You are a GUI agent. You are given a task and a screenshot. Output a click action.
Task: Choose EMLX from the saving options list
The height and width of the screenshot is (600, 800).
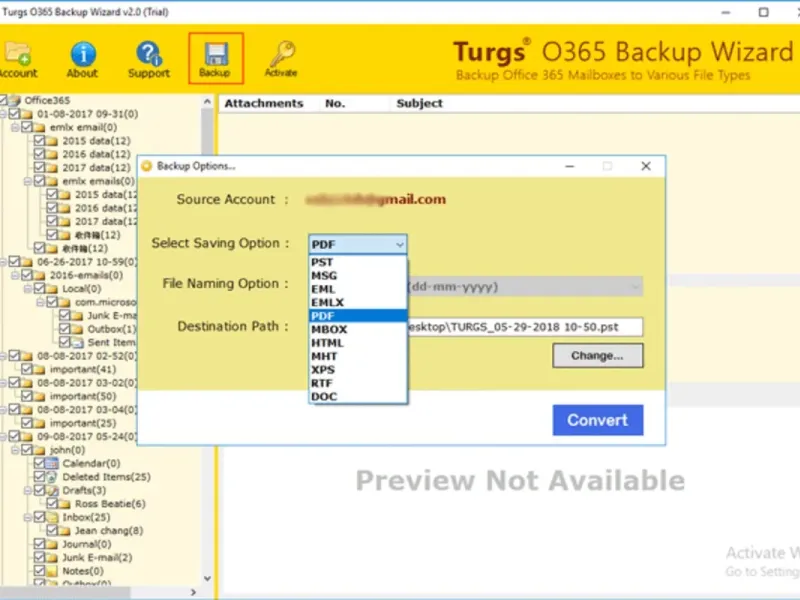(x=358, y=303)
